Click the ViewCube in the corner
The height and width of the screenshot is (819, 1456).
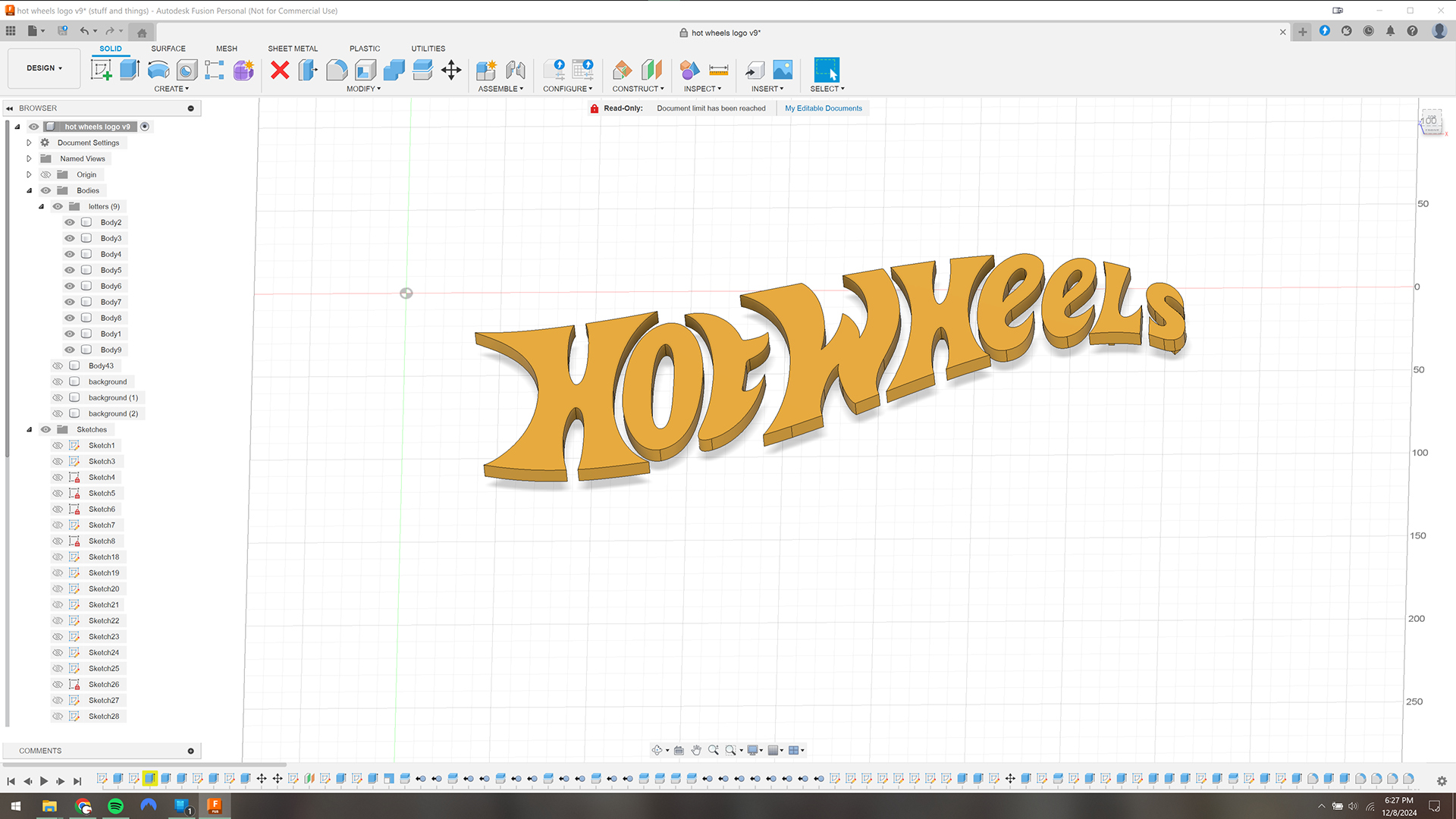[1431, 122]
